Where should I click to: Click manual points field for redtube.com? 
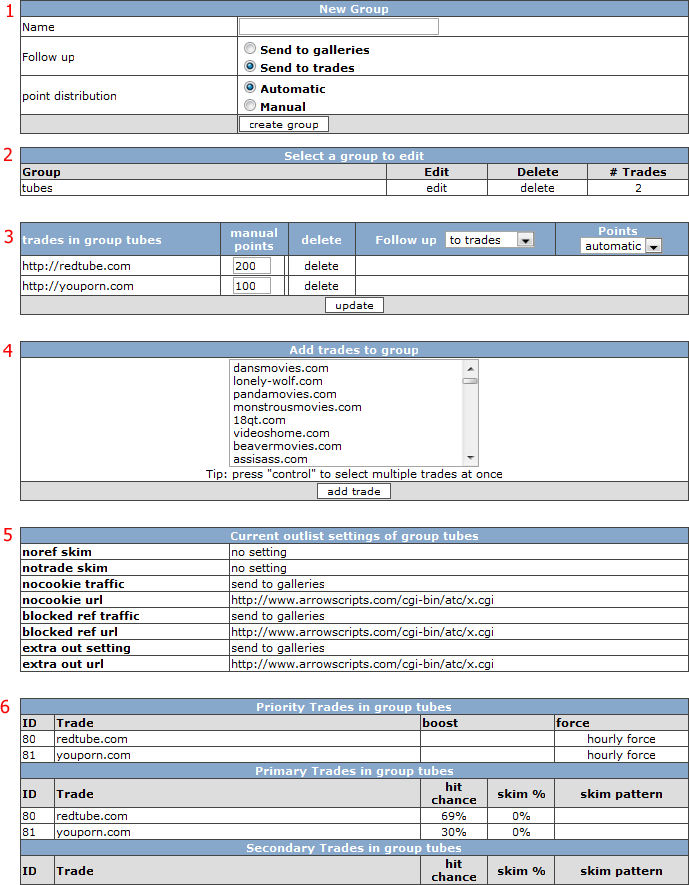(252, 266)
